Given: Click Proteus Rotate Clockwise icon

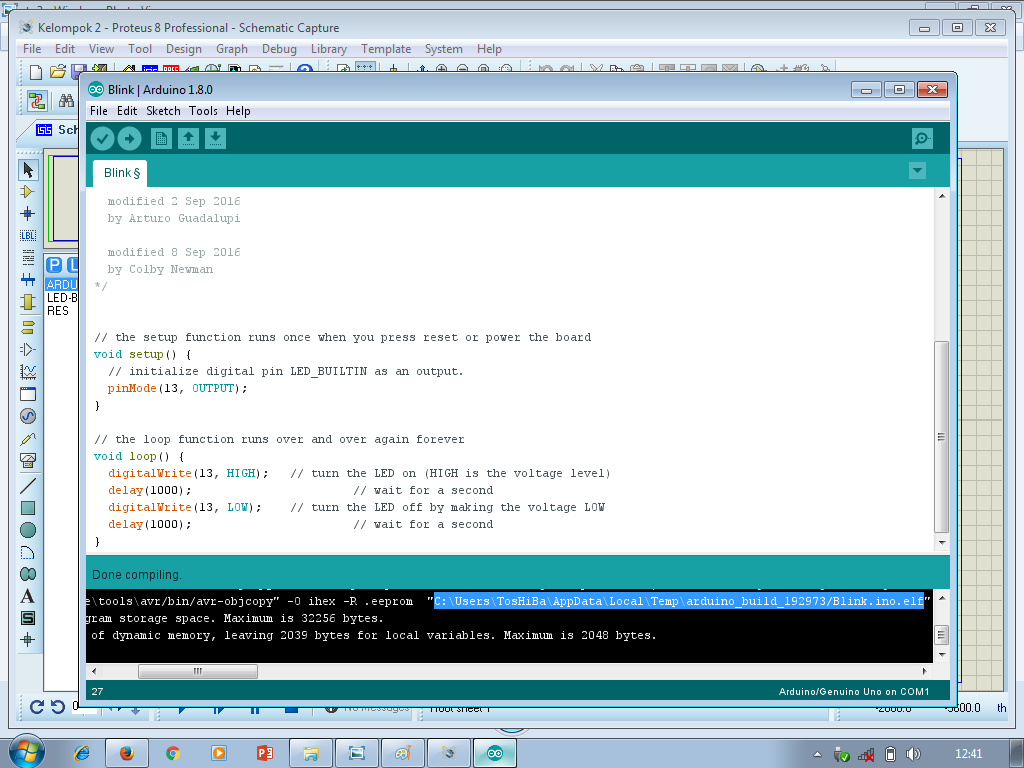Looking at the screenshot, I should click(37, 707).
